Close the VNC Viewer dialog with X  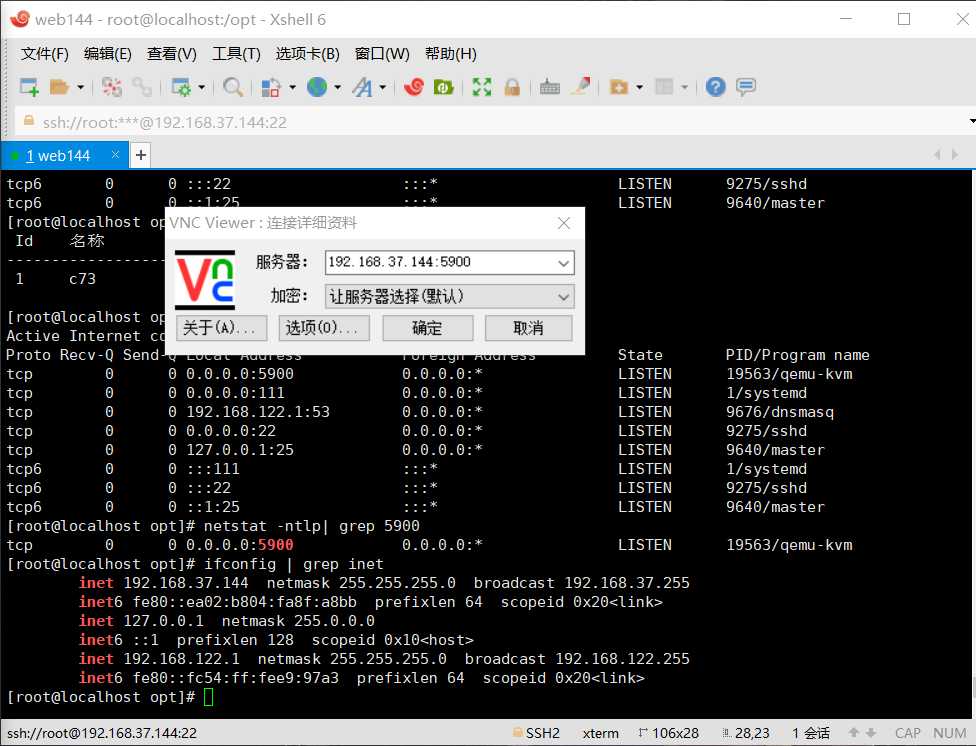(564, 223)
